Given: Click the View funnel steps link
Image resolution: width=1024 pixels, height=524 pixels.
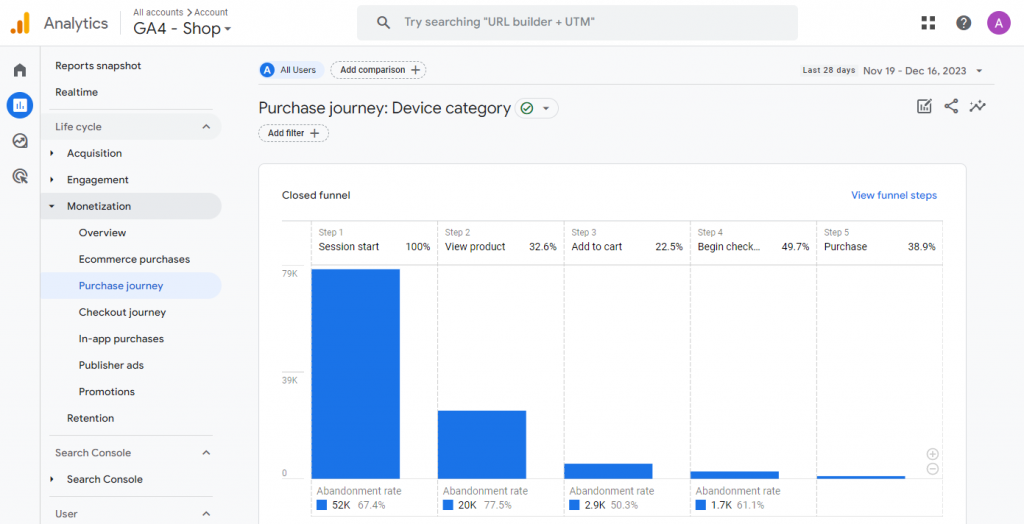Looking at the screenshot, I should [893, 195].
